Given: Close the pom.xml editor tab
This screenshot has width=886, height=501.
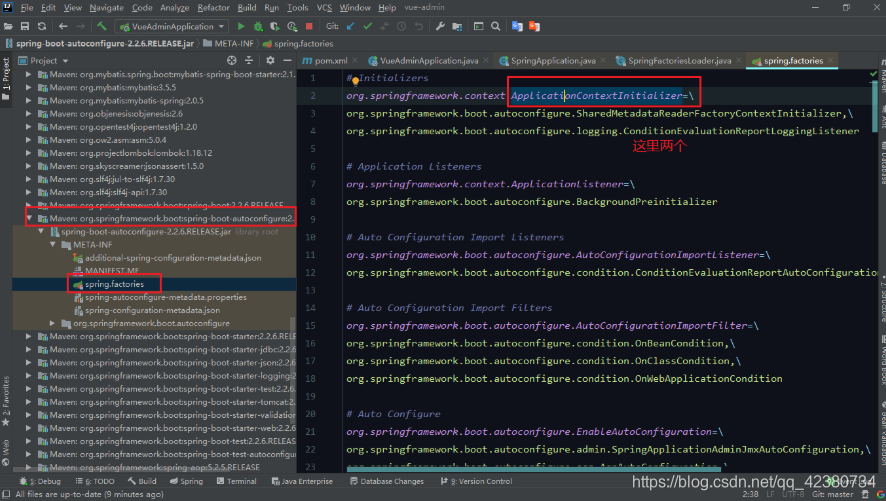Looking at the screenshot, I should [355, 60].
